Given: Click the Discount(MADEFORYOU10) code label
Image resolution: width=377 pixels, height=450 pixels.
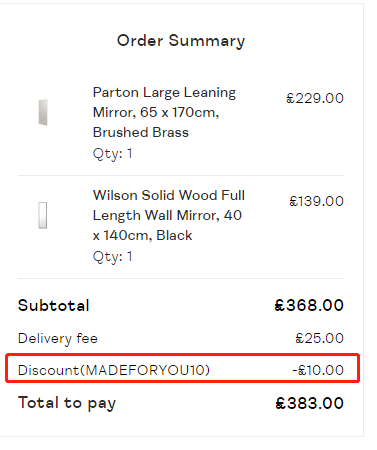Looking at the screenshot, I should click(x=114, y=370).
